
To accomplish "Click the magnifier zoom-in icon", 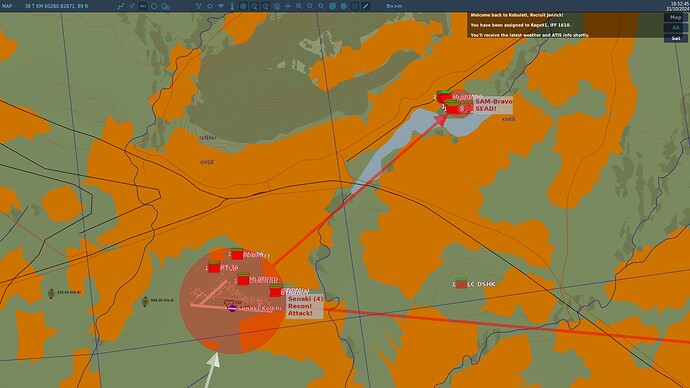I will click(299, 6).
